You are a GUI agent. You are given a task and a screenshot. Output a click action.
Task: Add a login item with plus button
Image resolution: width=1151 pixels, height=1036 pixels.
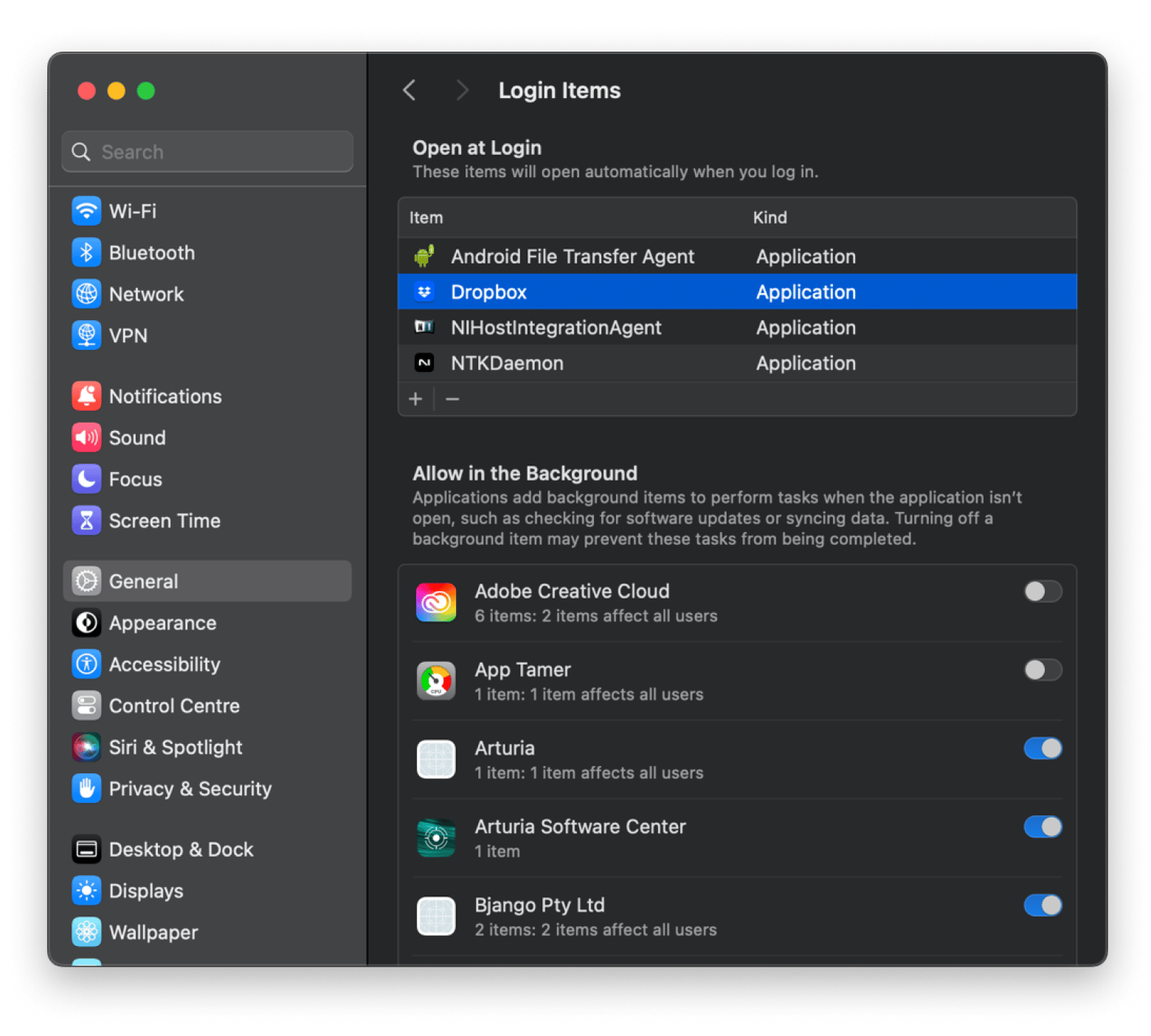[415, 399]
